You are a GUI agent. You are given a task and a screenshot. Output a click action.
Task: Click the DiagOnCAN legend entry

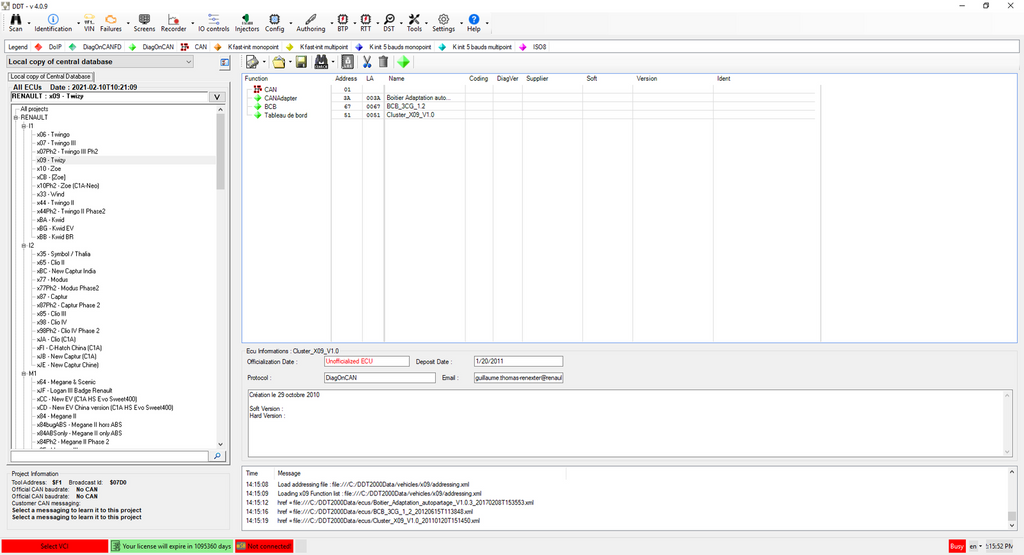152,47
